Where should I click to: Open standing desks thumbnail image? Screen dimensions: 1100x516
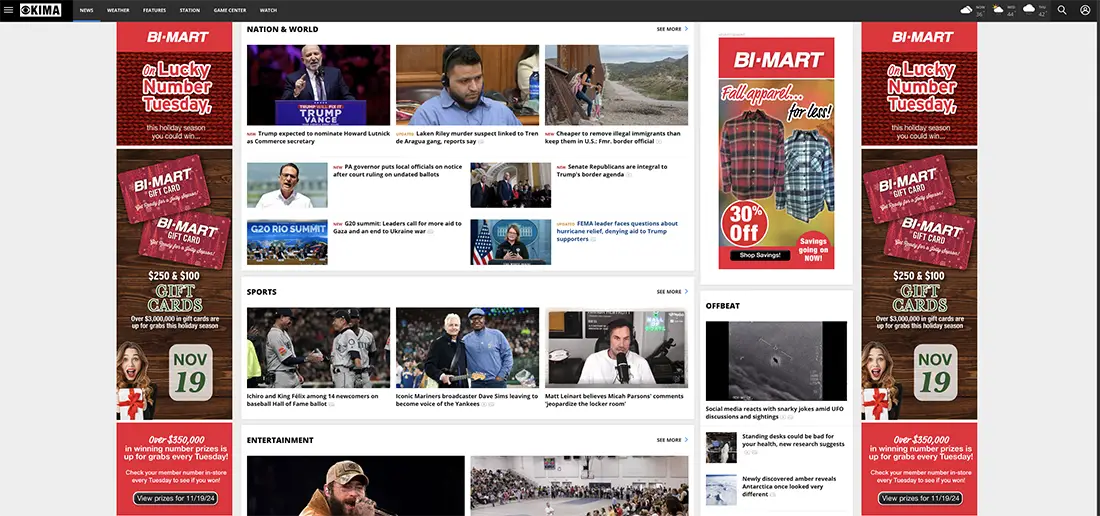pos(721,447)
